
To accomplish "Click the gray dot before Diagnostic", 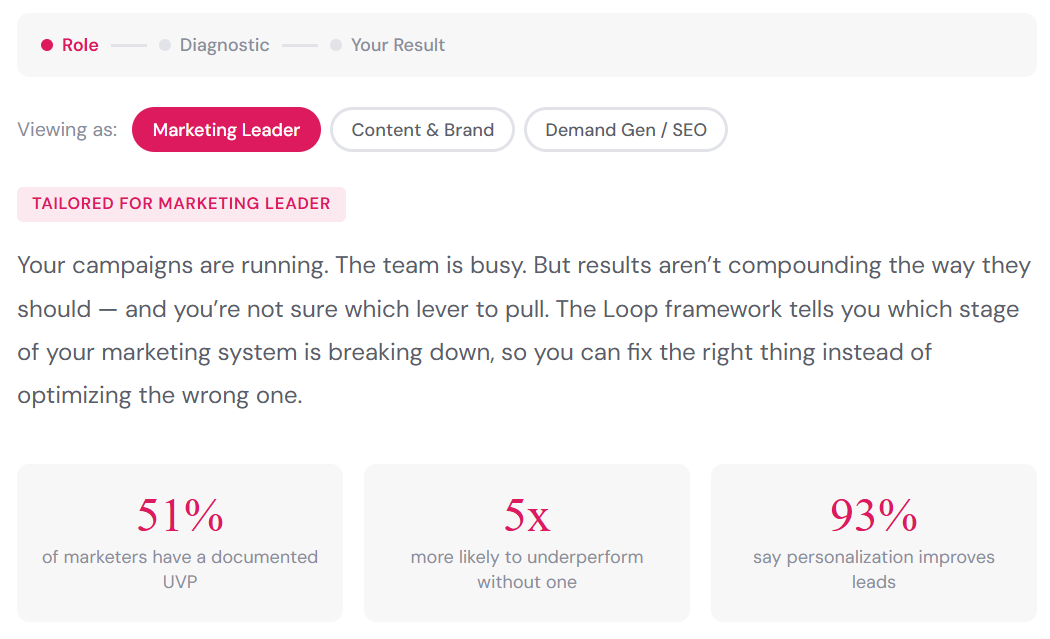I will [x=165, y=45].
